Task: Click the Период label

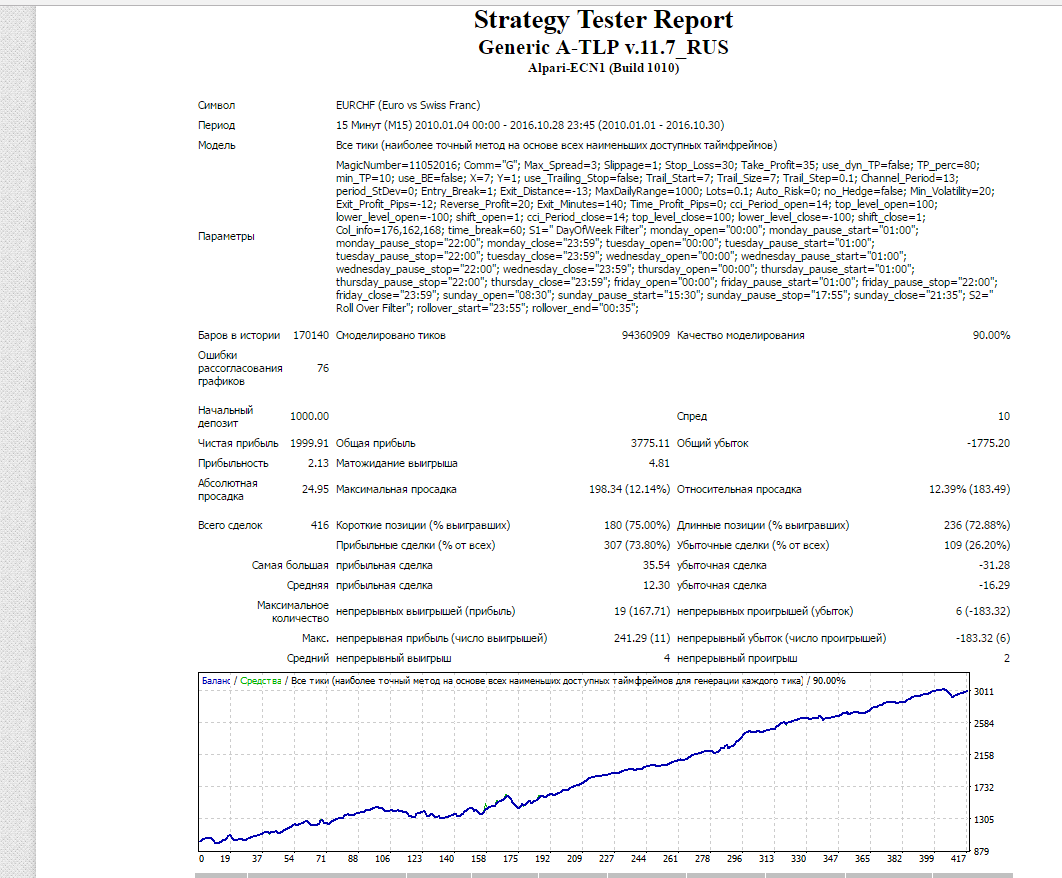Action: (216, 125)
